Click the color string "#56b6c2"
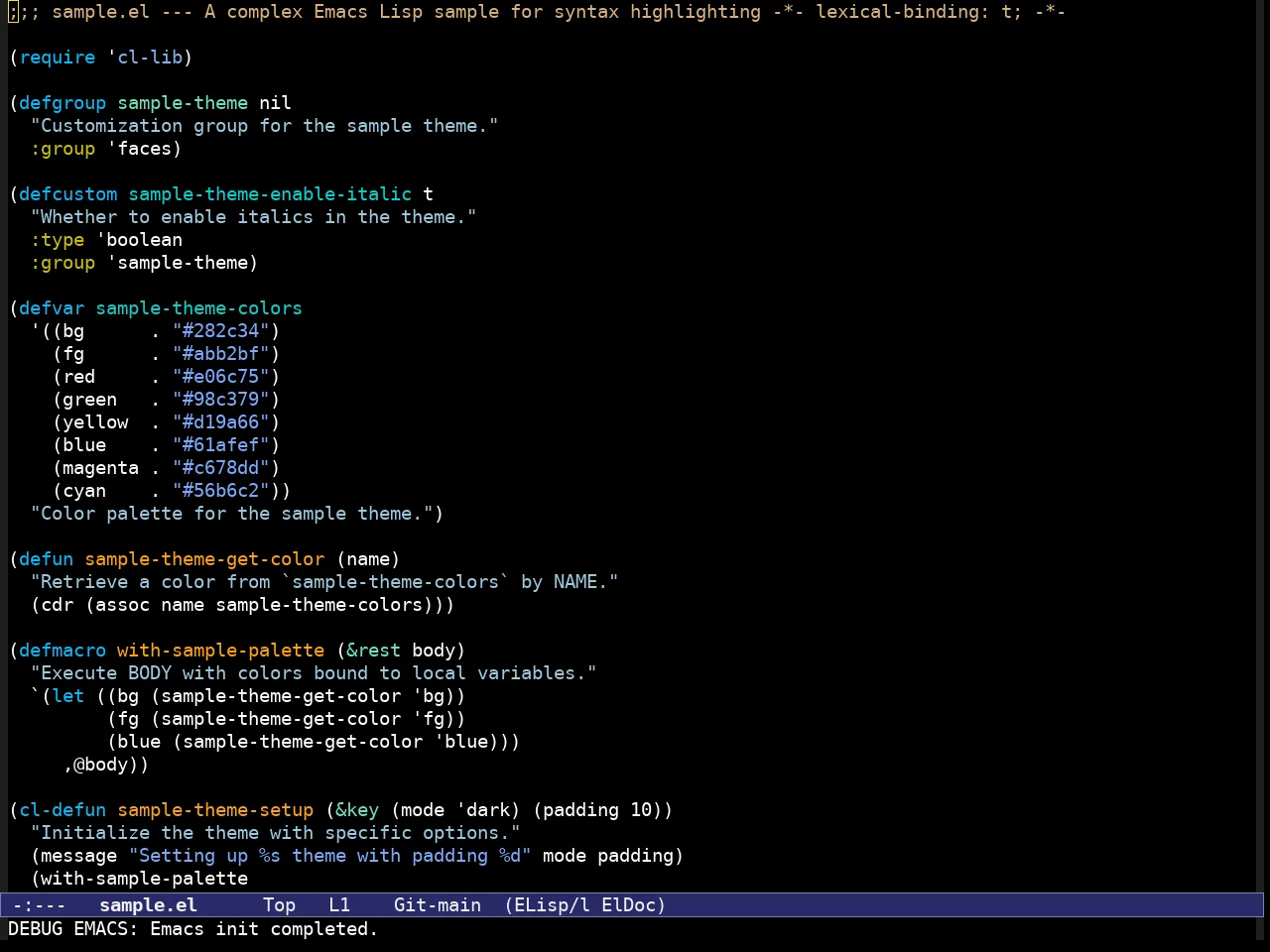The image size is (1270, 952). pos(221,491)
